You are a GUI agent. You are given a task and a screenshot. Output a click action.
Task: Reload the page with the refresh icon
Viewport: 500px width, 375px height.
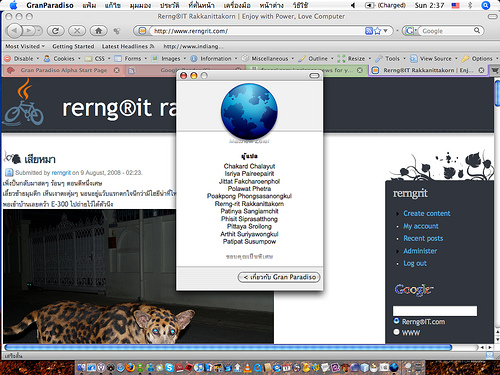tap(56, 31)
